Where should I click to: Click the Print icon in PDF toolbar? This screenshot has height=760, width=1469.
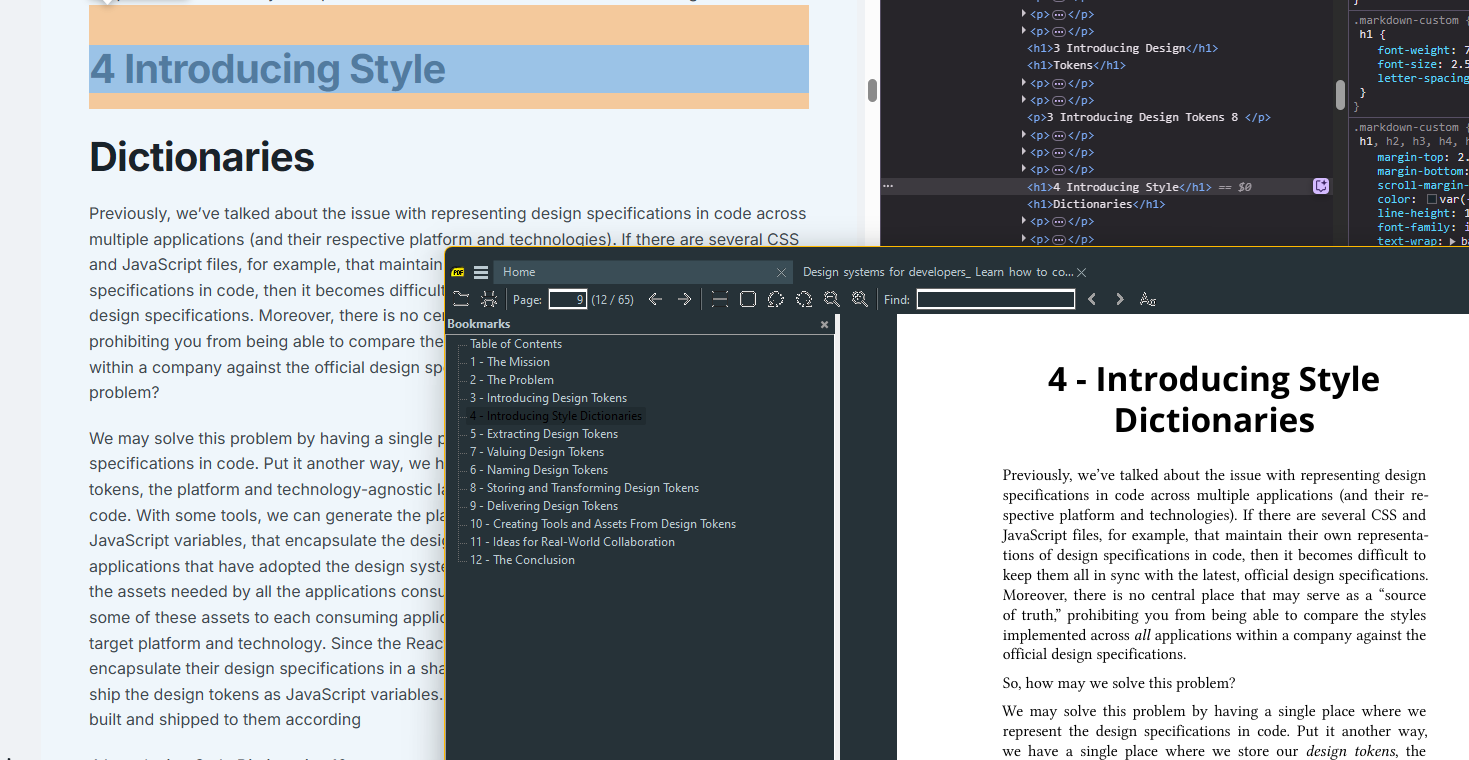pos(489,299)
